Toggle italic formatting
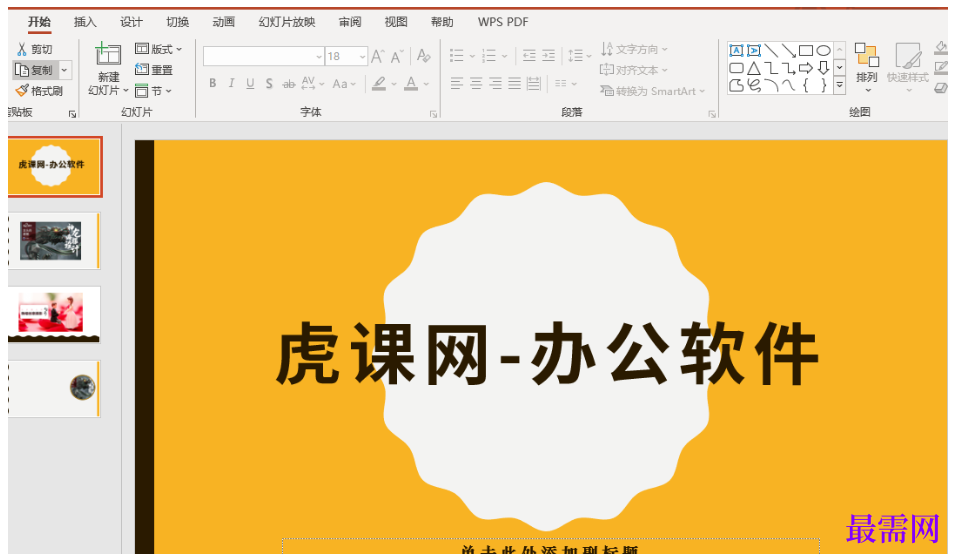 tap(231, 84)
